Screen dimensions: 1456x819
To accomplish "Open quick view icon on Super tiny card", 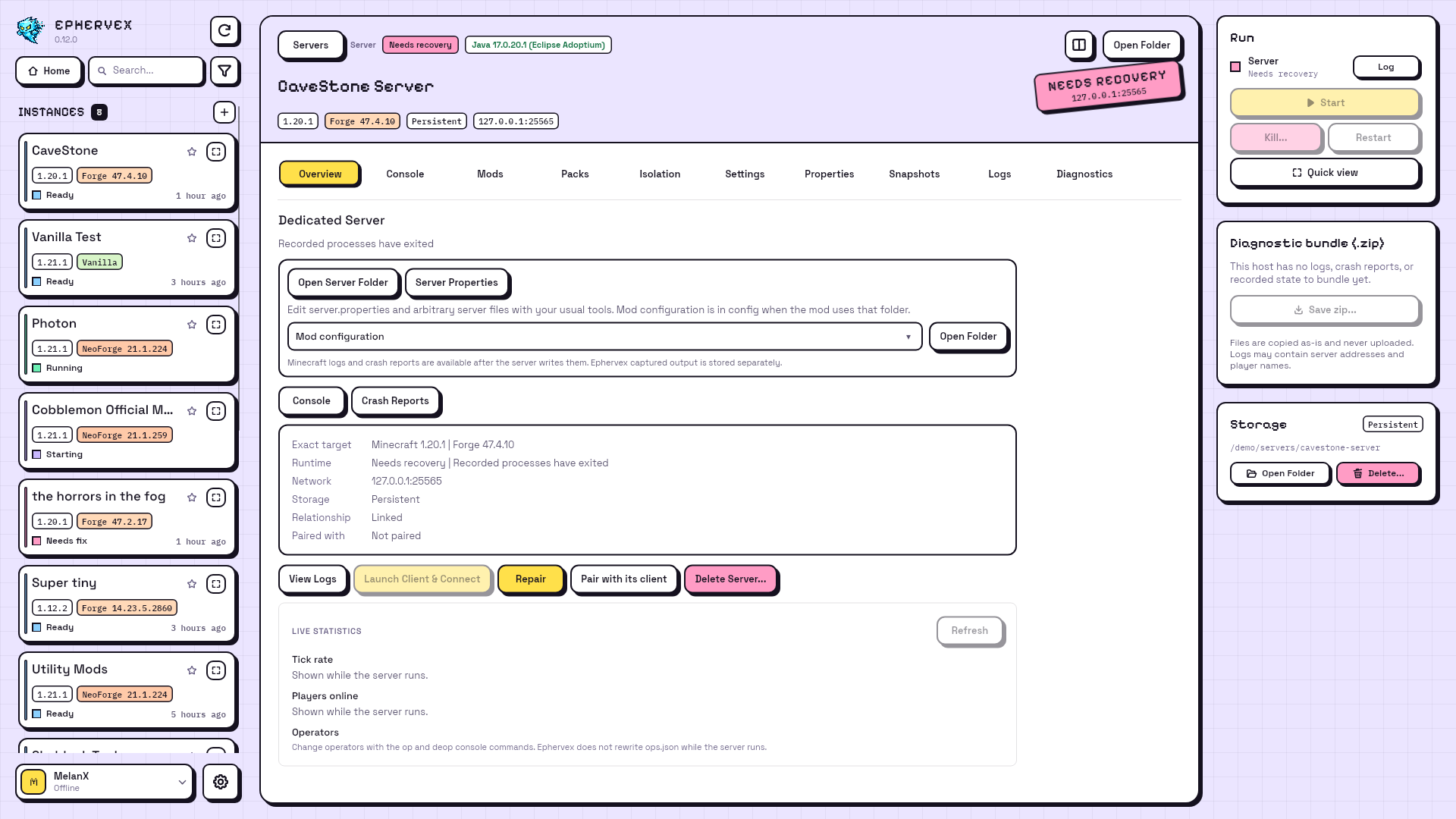I will [x=216, y=584].
